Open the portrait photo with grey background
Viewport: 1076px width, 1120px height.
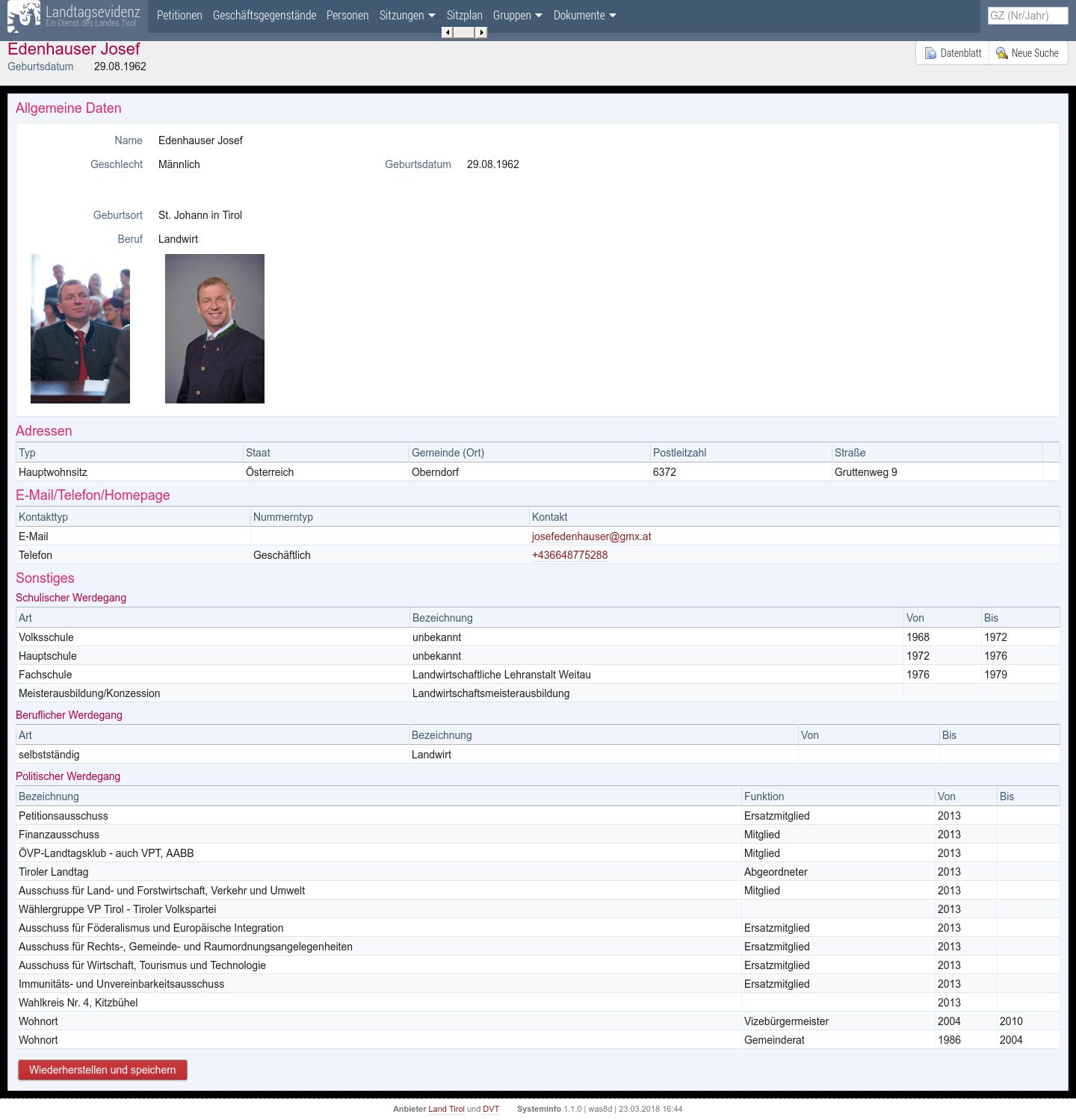[214, 329]
